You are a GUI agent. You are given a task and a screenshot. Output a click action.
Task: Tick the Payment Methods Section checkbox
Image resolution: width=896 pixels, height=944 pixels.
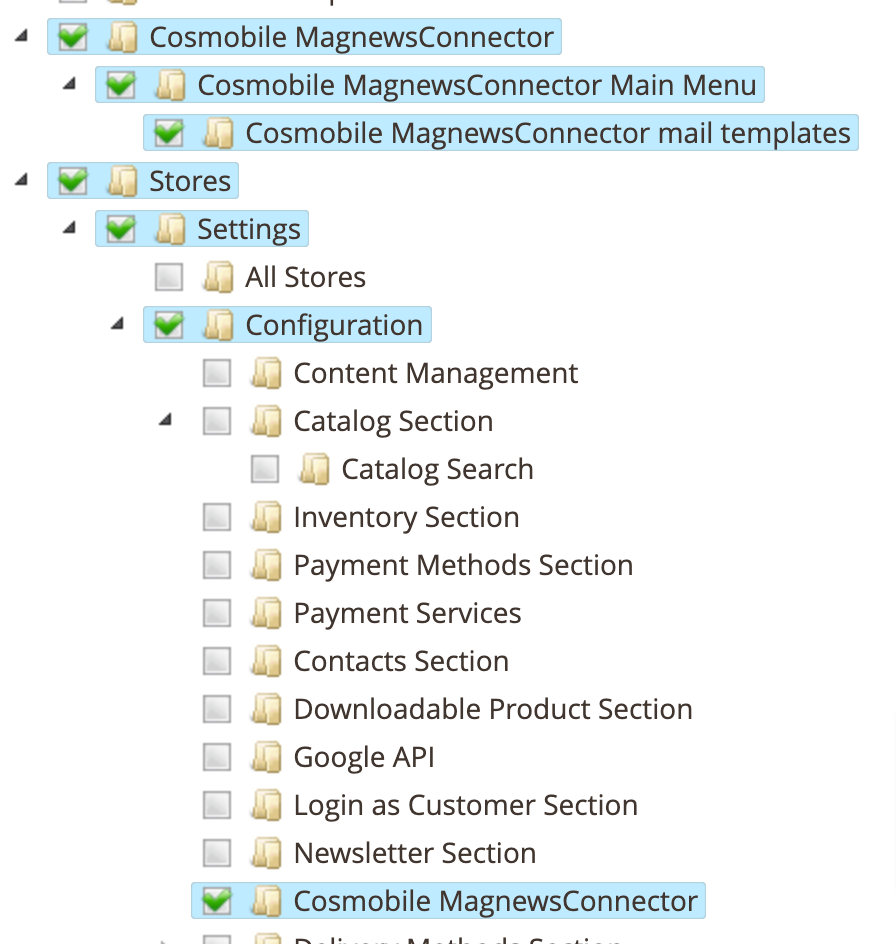217,566
